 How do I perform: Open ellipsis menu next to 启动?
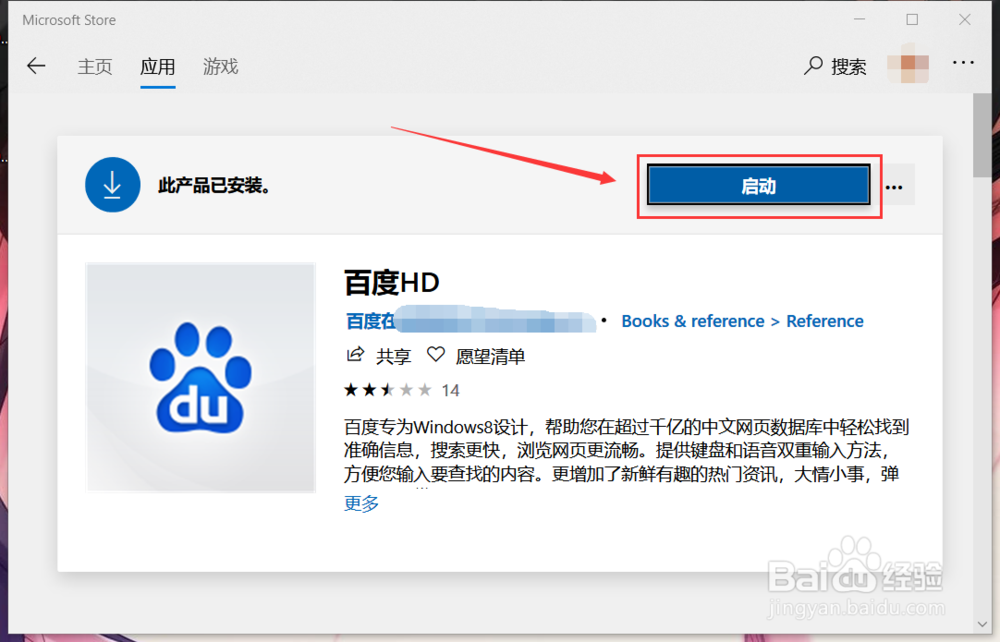pyautogui.click(x=894, y=187)
